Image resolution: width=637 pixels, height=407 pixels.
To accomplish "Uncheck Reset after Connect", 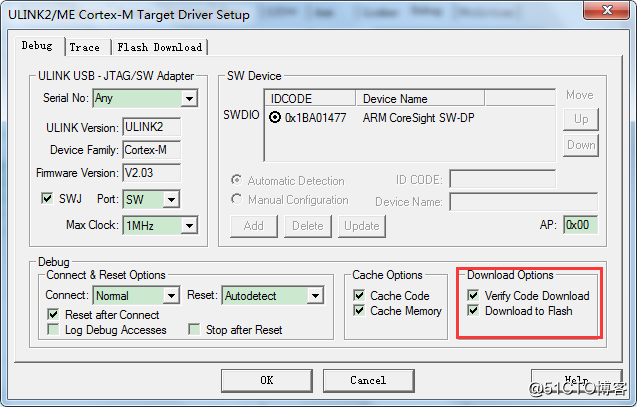I will [x=53, y=314].
